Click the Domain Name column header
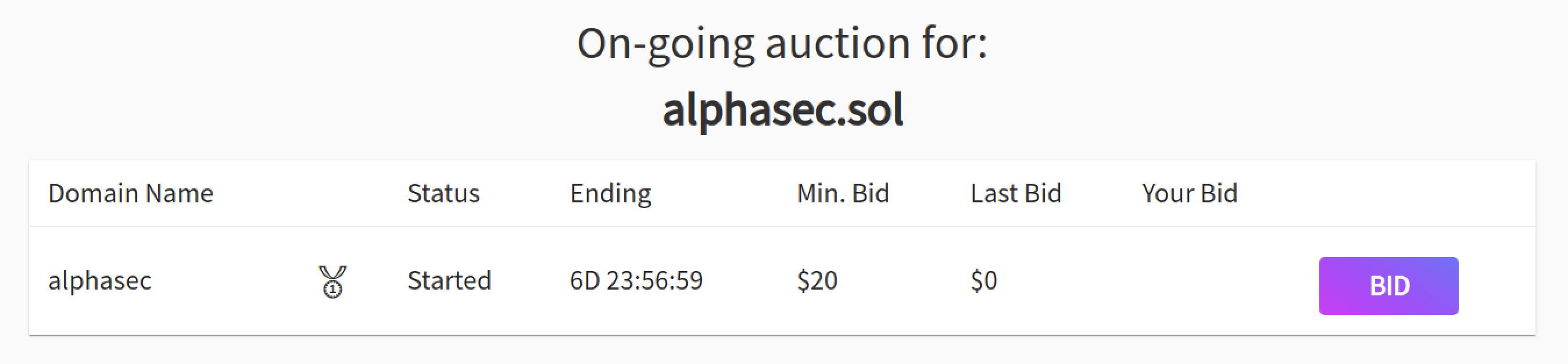Viewport: 1568px width, 364px height. (x=131, y=193)
